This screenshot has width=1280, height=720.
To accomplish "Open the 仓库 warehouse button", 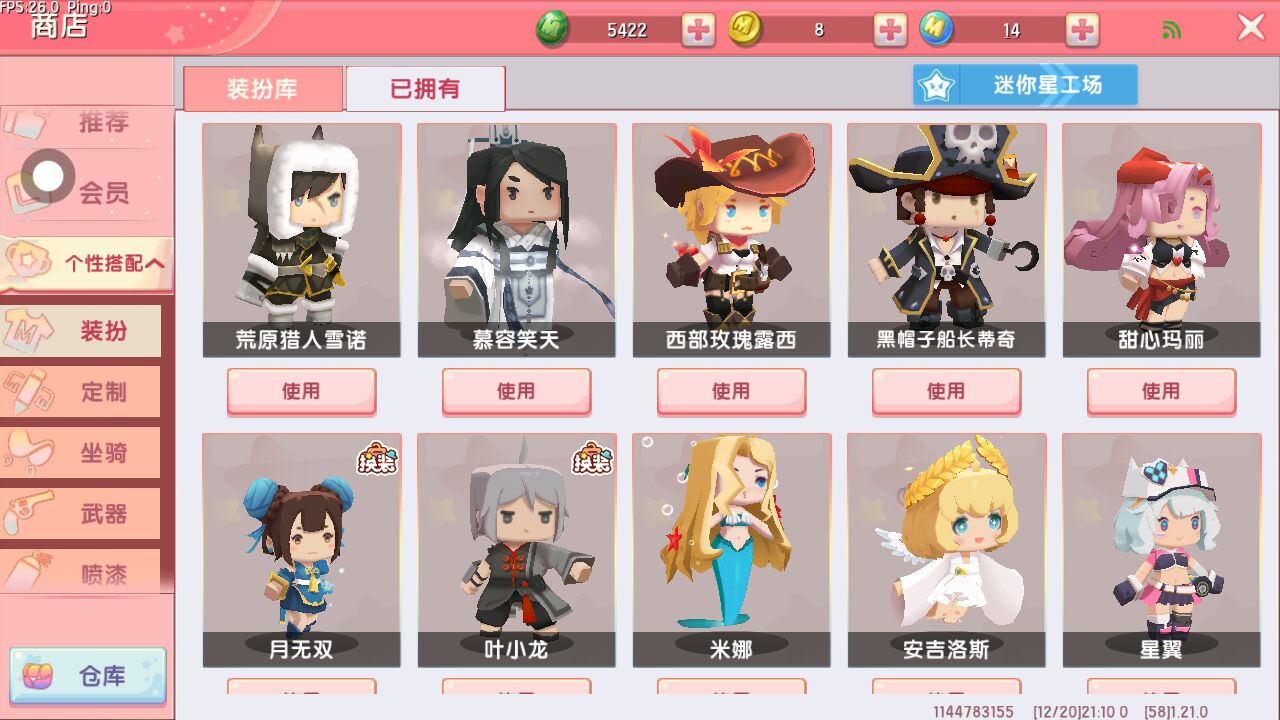I will pos(87,676).
